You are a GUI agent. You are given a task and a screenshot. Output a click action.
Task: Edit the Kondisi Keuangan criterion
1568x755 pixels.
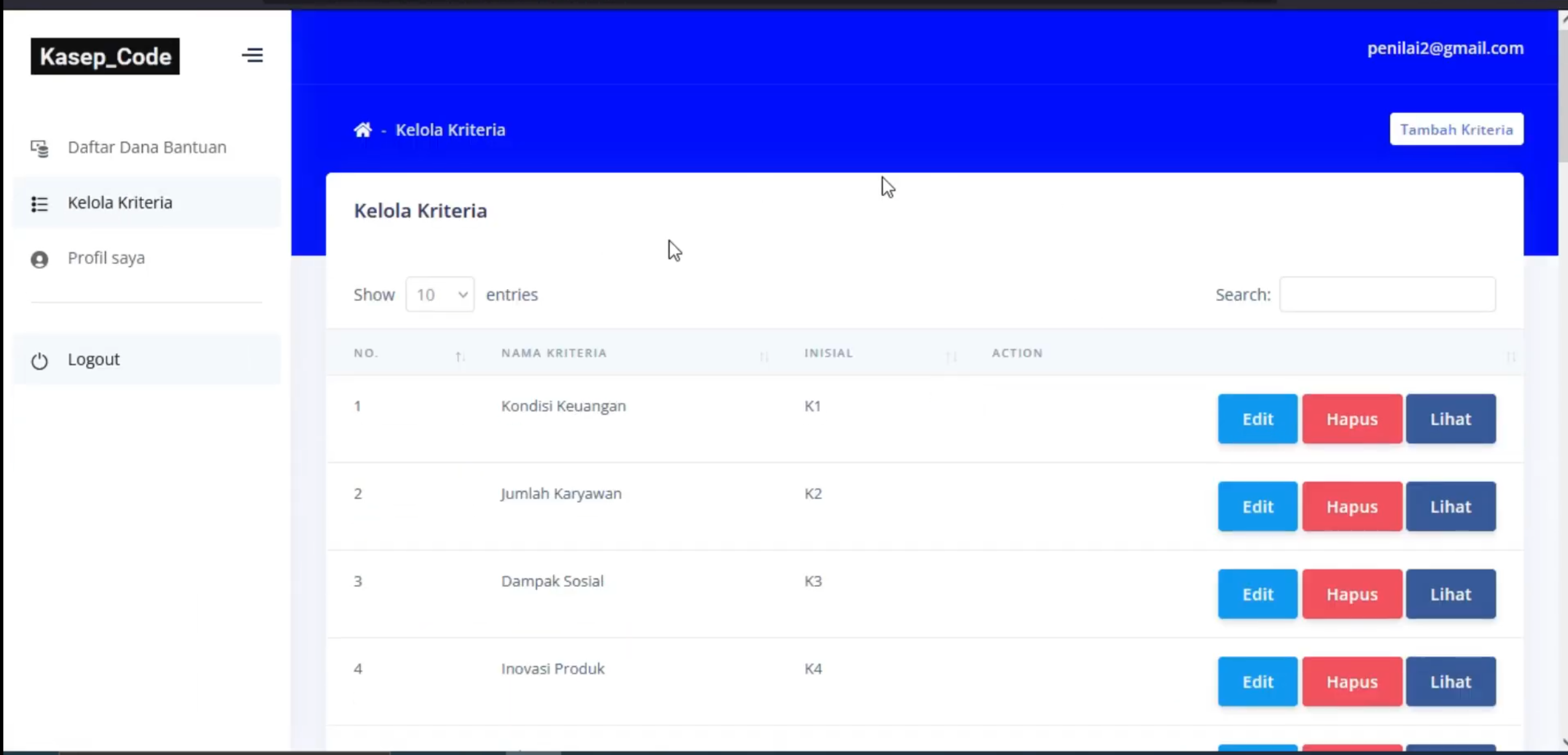click(x=1257, y=419)
